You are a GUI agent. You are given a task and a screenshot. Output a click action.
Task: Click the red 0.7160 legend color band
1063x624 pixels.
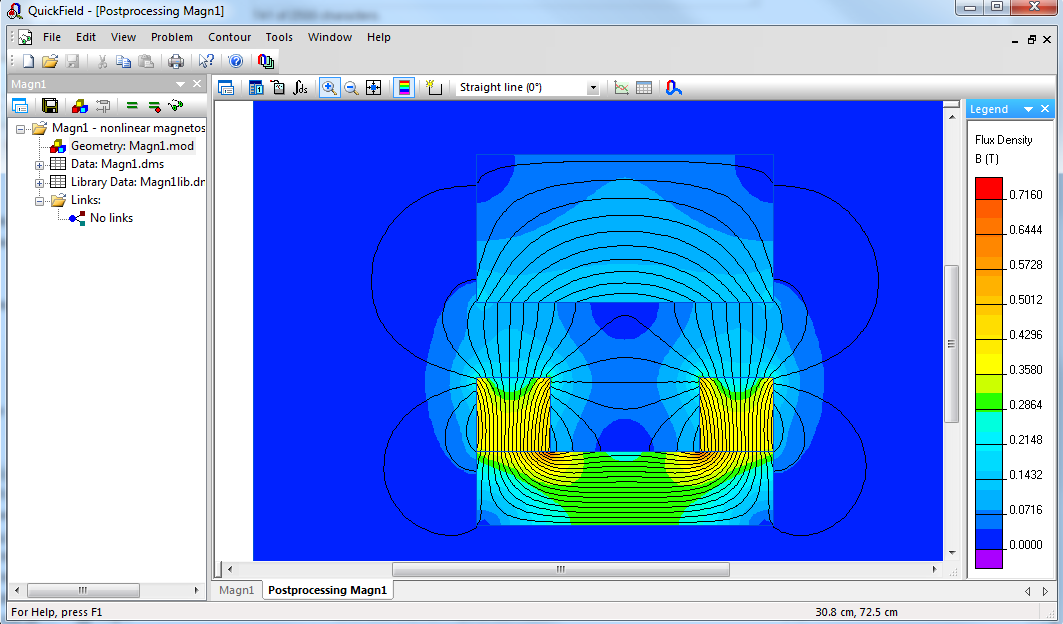pyautogui.click(x=988, y=189)
